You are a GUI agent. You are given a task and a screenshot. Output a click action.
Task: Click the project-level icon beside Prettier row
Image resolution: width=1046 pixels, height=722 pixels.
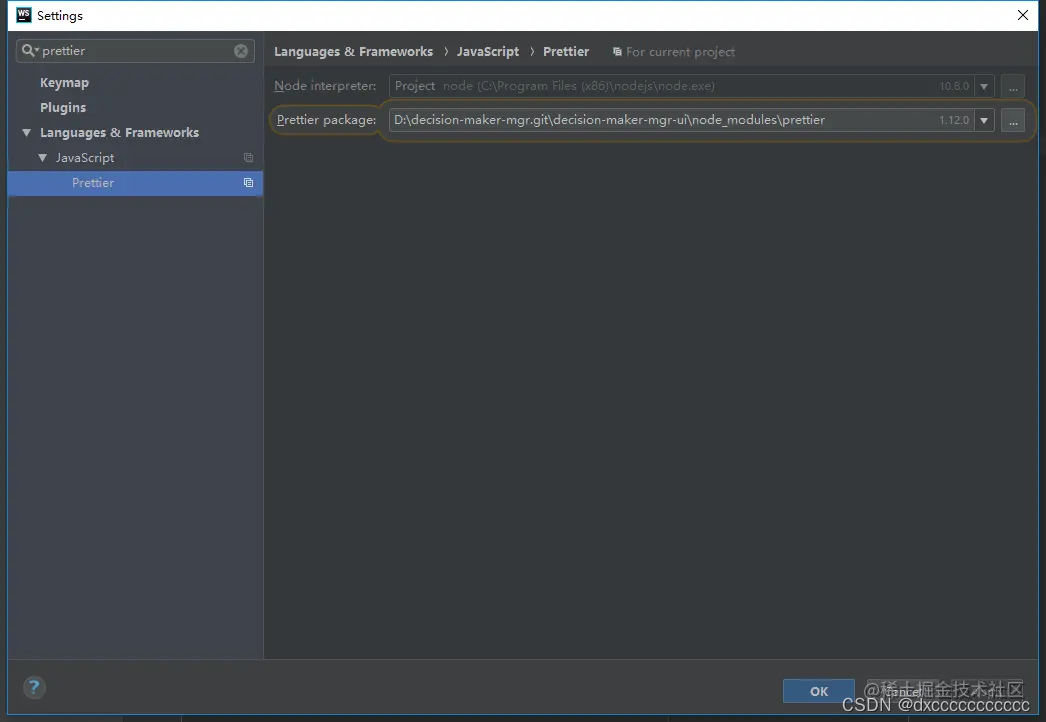tap(248, 183)
